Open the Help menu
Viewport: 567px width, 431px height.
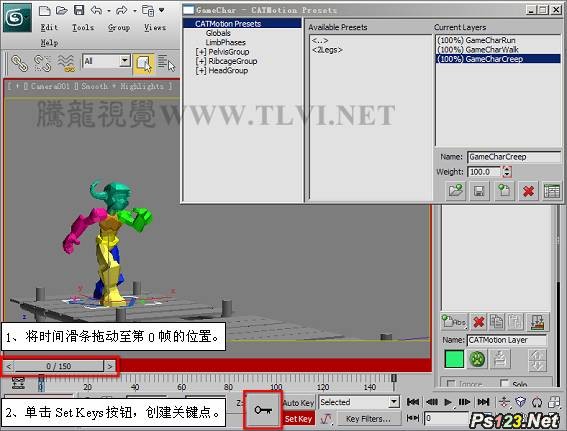(x=49, y=43)
